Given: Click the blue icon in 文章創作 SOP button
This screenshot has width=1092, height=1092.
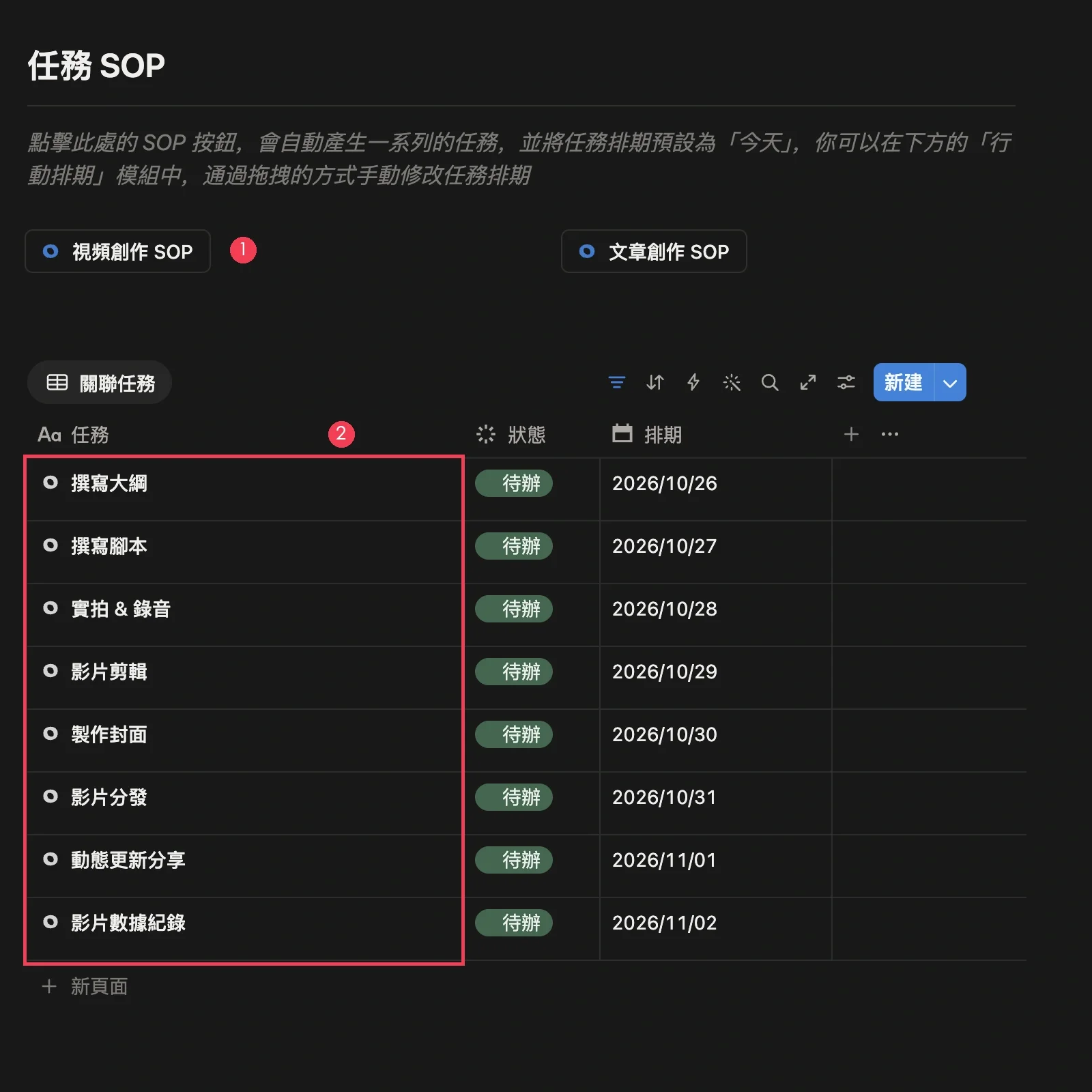Looking at the screenshot, I should click(x=587, y=251).
